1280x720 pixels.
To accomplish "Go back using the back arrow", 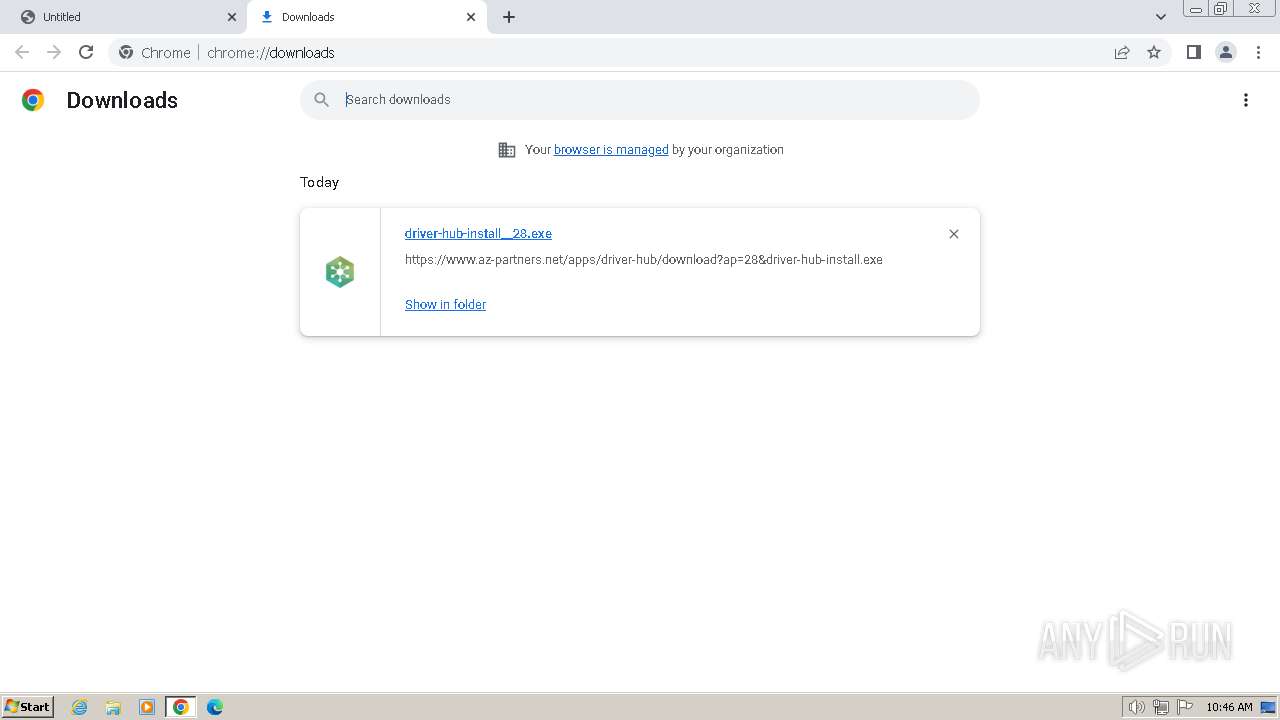I will (x=22, y=52).
